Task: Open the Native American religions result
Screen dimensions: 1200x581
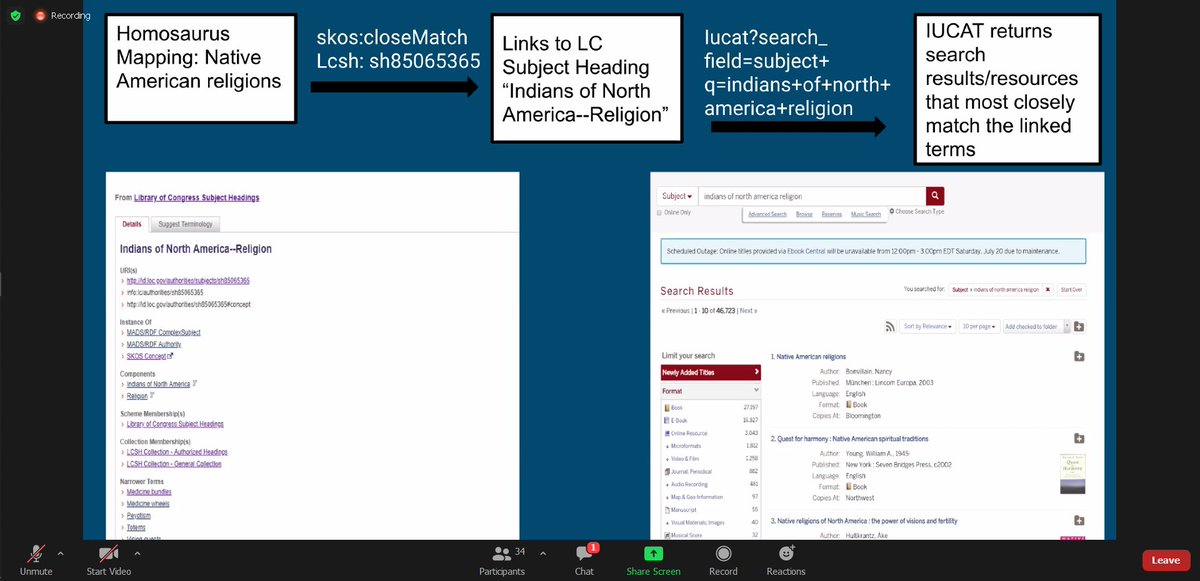Action: coord(810,356)
